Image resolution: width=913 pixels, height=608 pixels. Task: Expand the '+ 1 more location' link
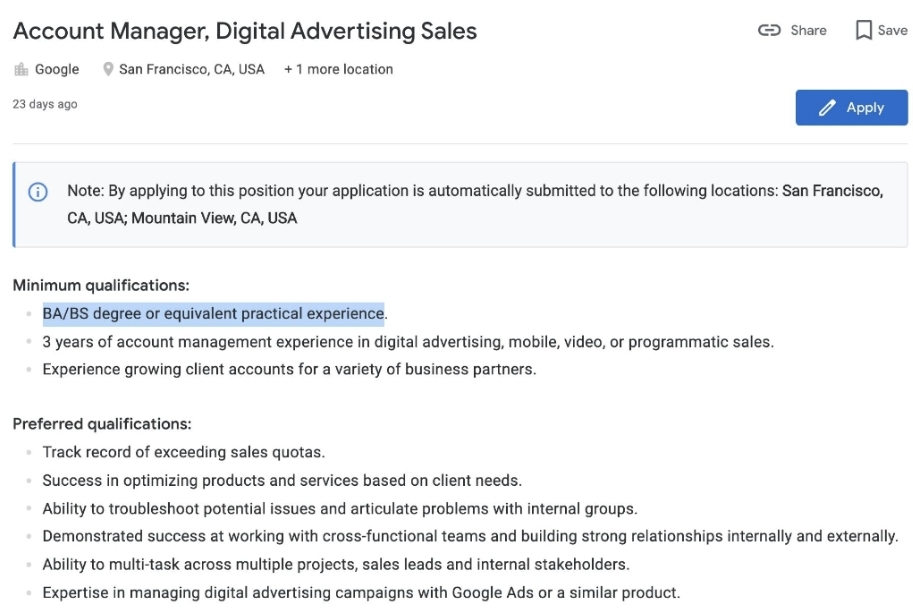point(338,69)
